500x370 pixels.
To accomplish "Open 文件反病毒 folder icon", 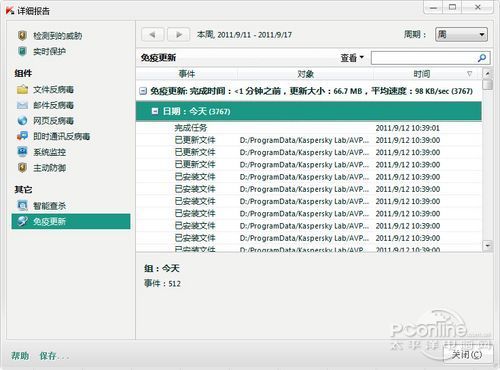I will click(22, 89).
